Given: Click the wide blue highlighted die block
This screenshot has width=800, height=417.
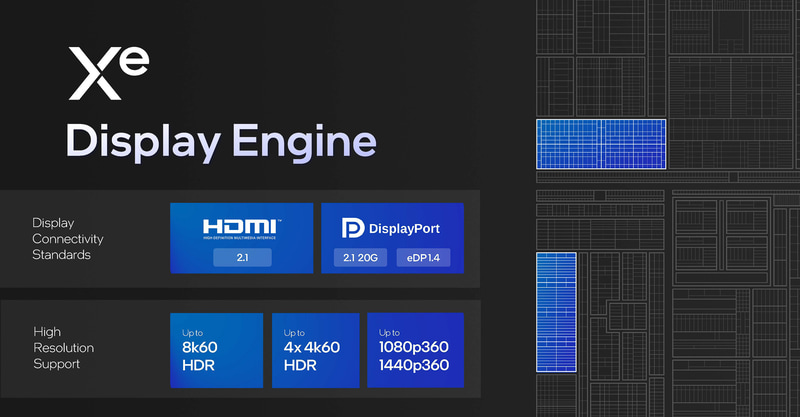Looking at the screenshot, I should pyautogui.click(x=601, y=144).
